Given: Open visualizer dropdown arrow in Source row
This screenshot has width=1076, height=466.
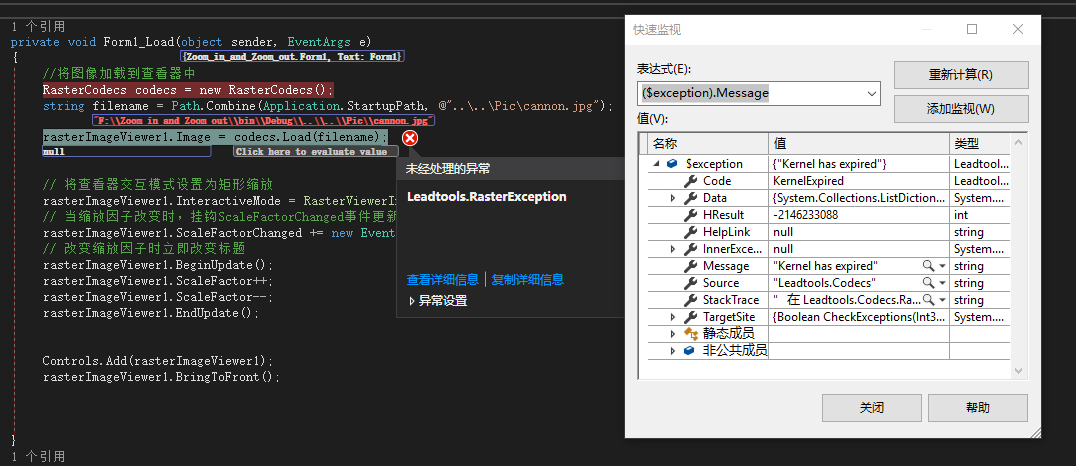Looking at the screenshot, I should pyautogui.click(x=942, y=283).
